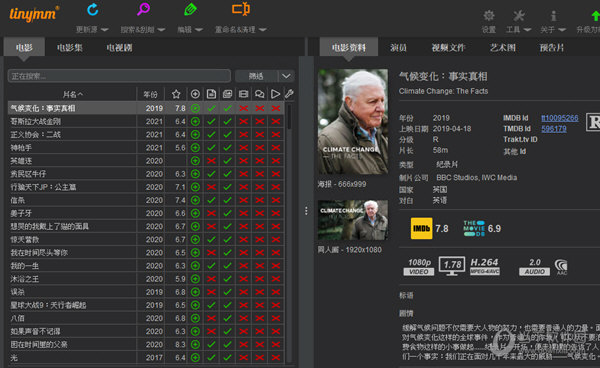Click the three-dot panel splitter handle

coord(306,211)
